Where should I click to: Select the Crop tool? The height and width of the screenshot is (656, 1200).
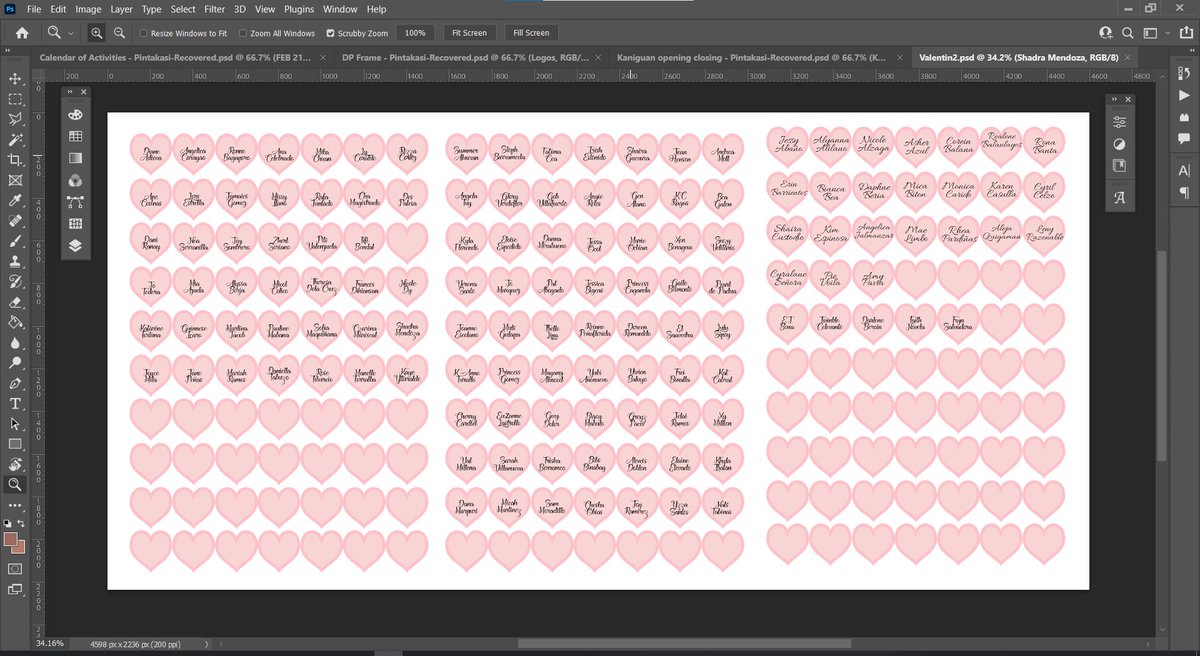click(15, 160)
